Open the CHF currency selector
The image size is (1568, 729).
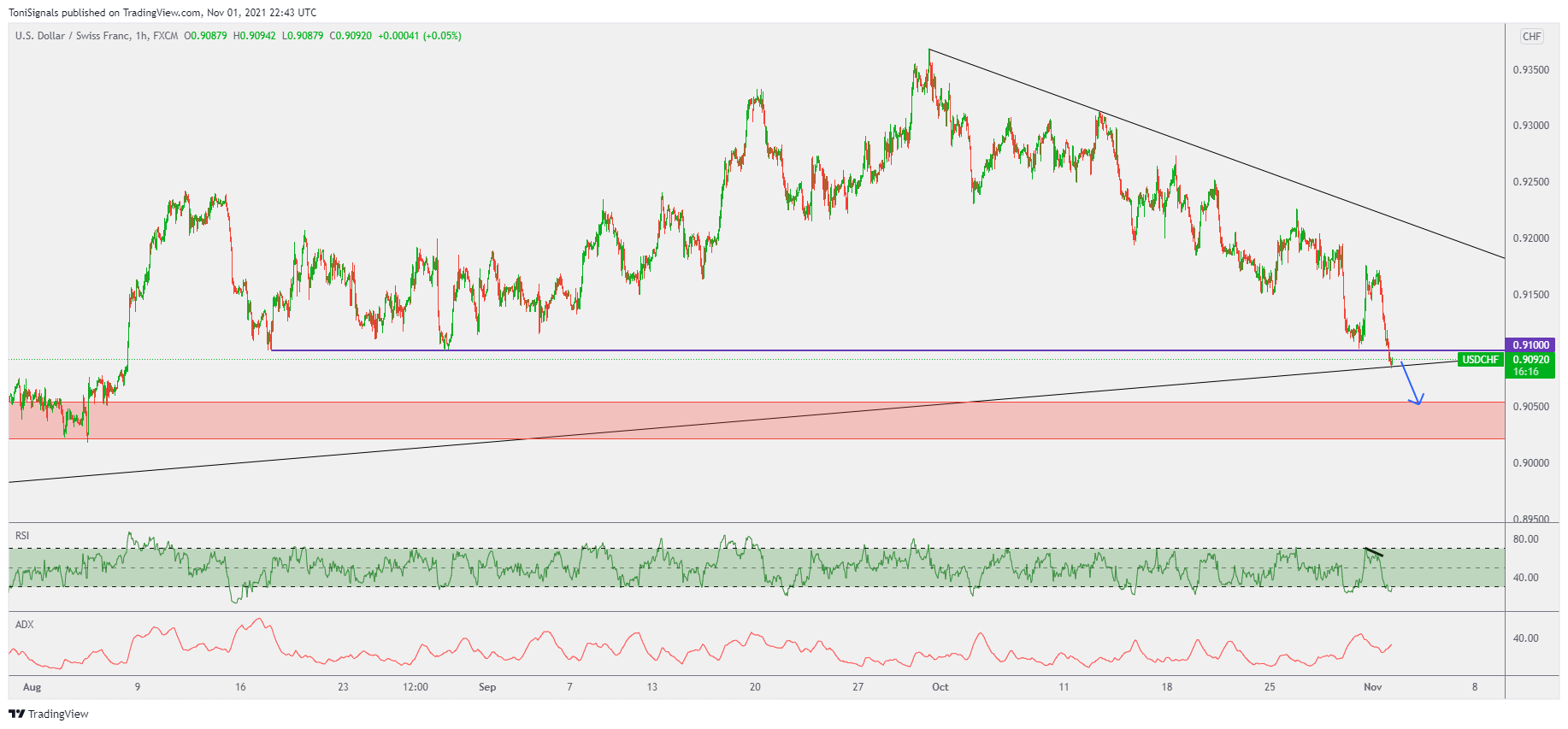click(1531, 37)
